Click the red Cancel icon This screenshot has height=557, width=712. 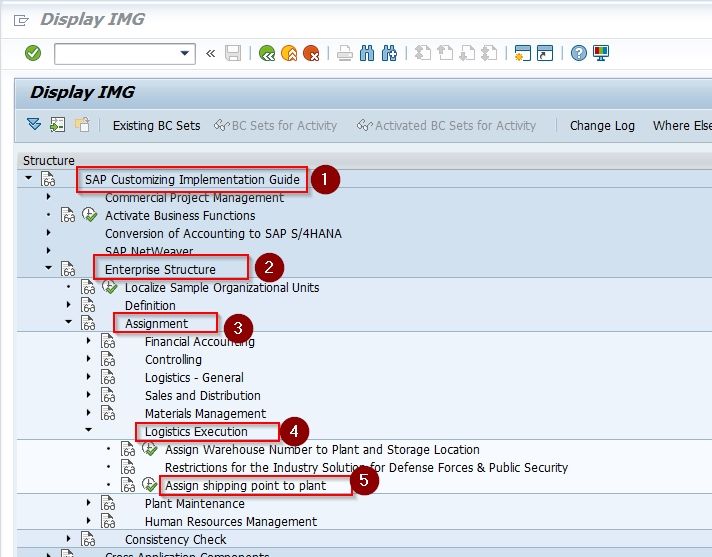(x=311, y=54)
